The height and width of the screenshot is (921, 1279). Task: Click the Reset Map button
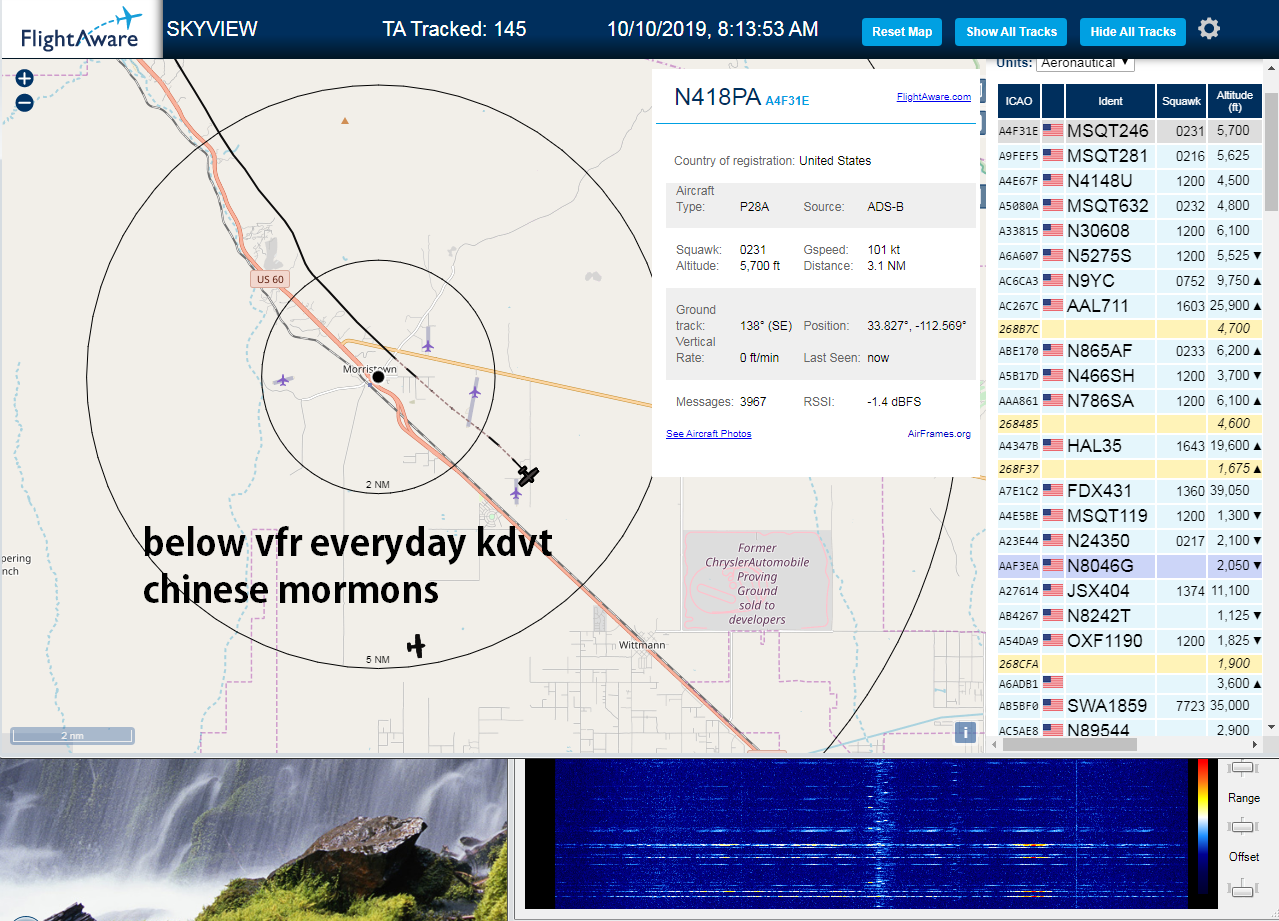tap(902, 32)
